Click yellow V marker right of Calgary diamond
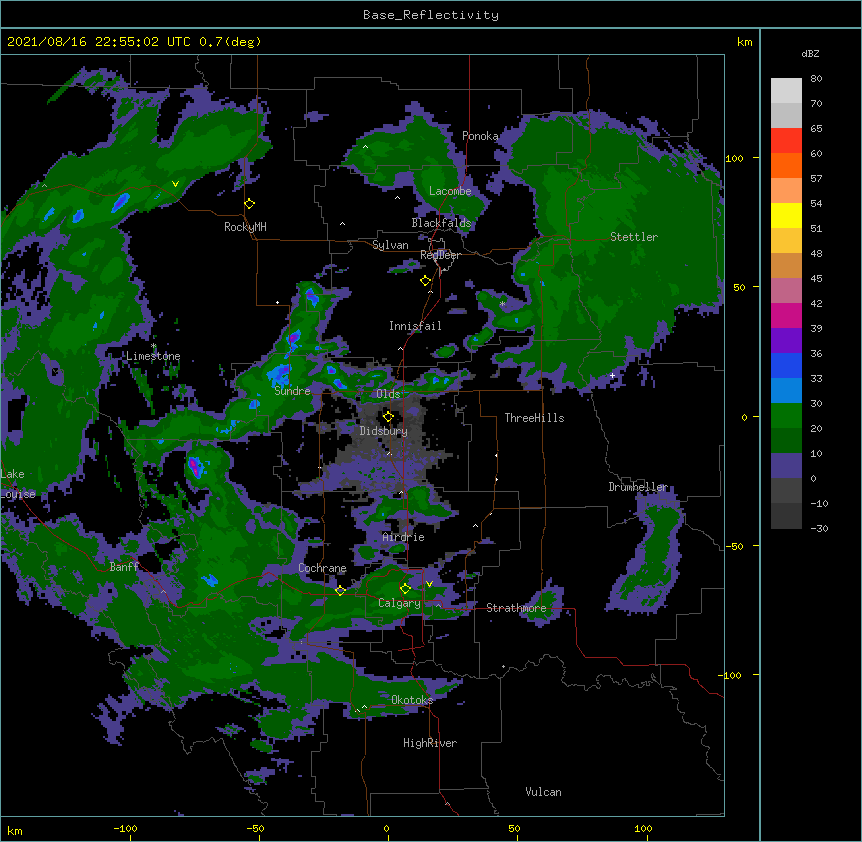Image resolution: width=862 pixels, height=842 pixels. (x=429, y=584)
